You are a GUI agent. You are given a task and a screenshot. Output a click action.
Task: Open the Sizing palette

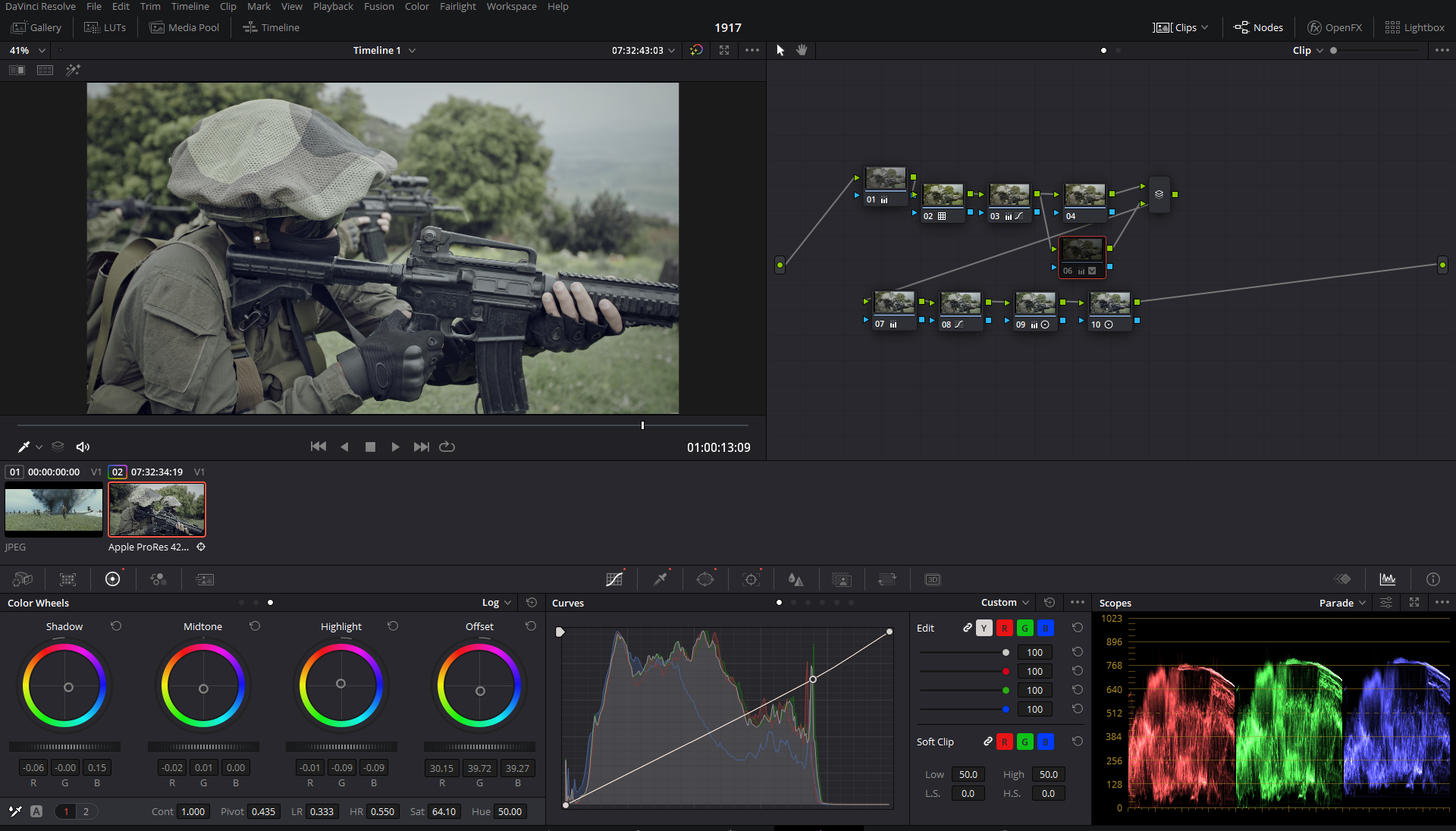click(x=887, y=579)
